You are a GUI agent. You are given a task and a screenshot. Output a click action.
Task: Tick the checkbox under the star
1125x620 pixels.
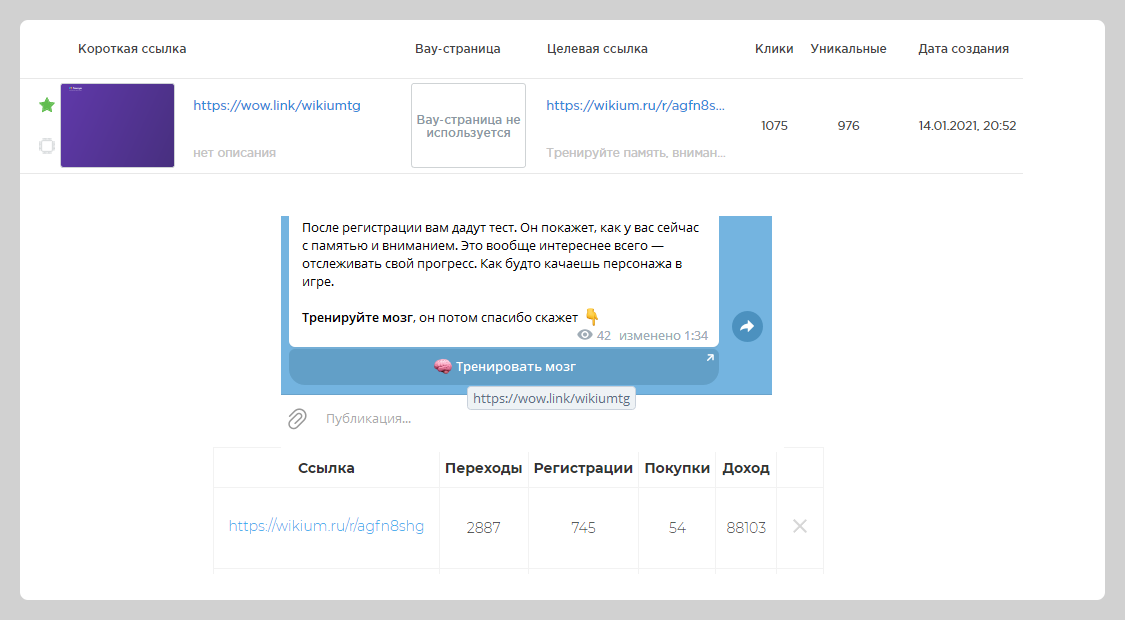pyautogui.click(x=47, y=146)
